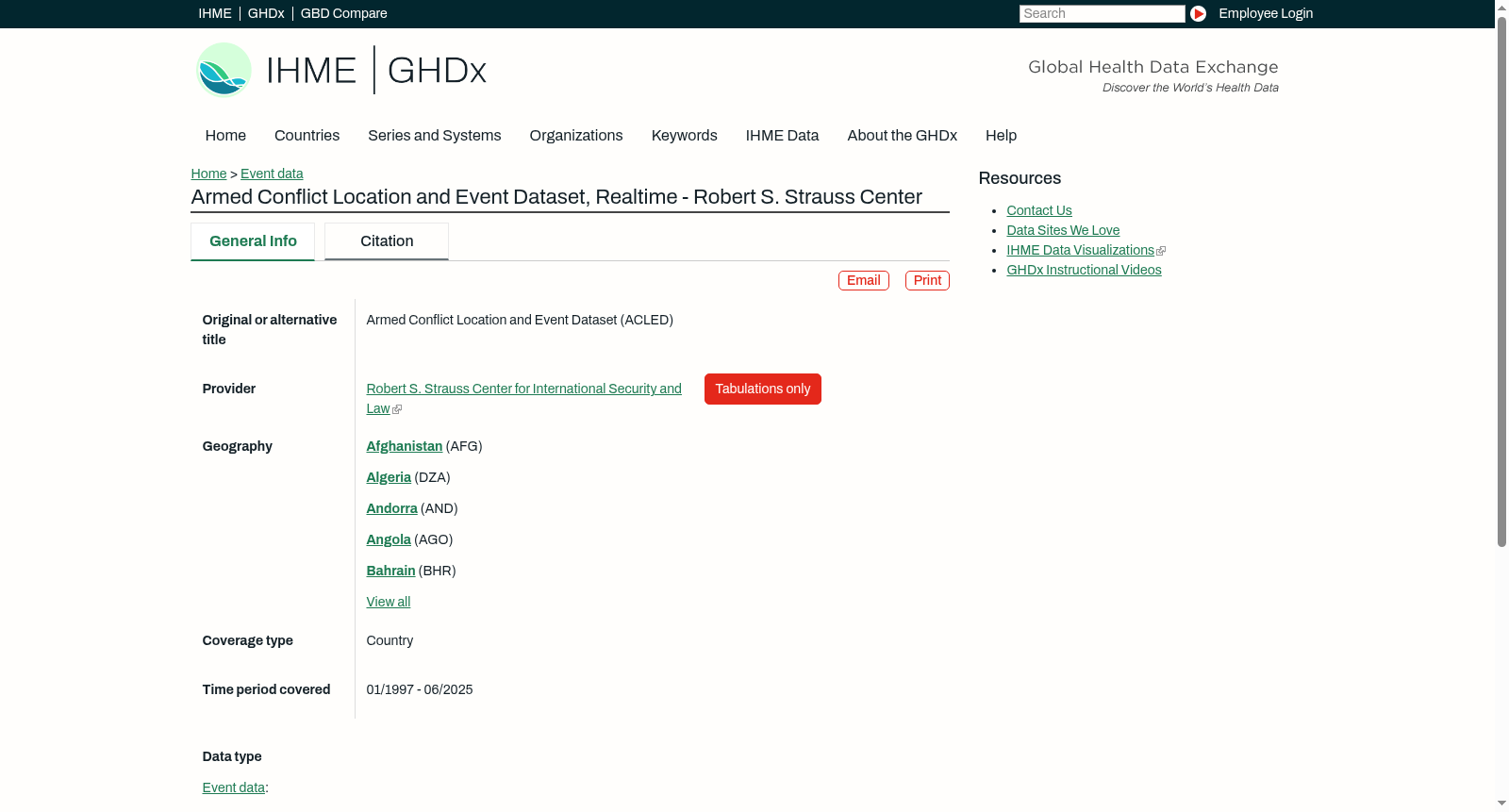
Task: Open IHME link in top bar
Action: [215, 13]
